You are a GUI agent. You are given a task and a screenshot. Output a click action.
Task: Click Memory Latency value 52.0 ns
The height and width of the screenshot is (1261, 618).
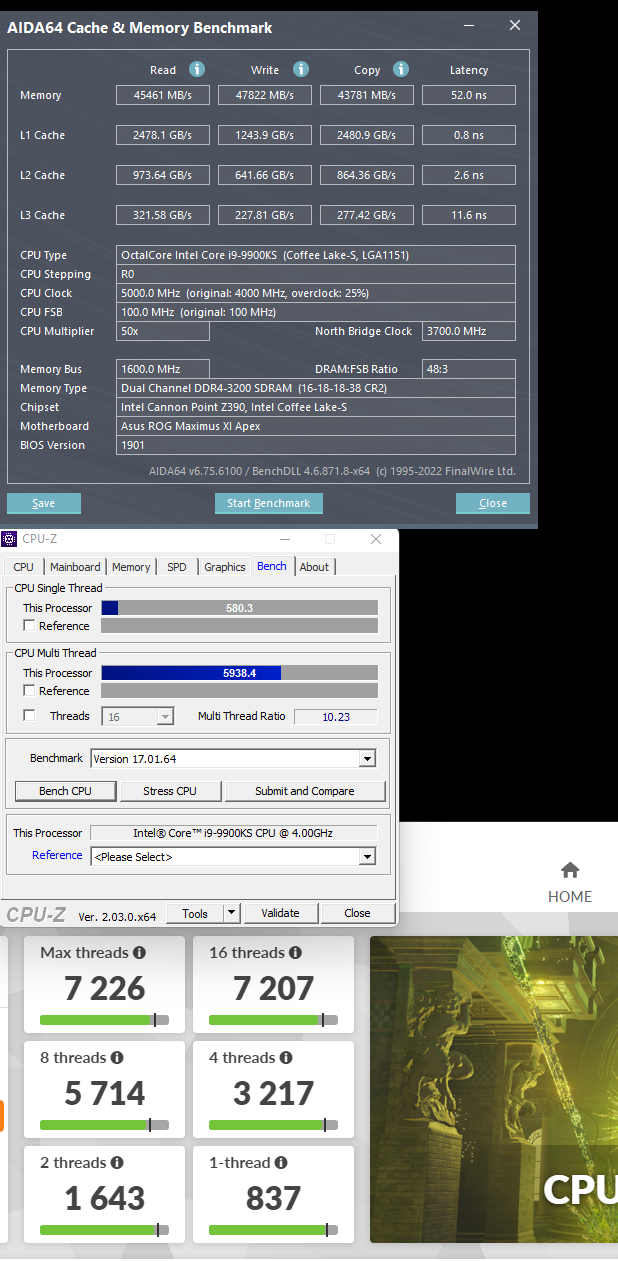click(x=469, y=95)
